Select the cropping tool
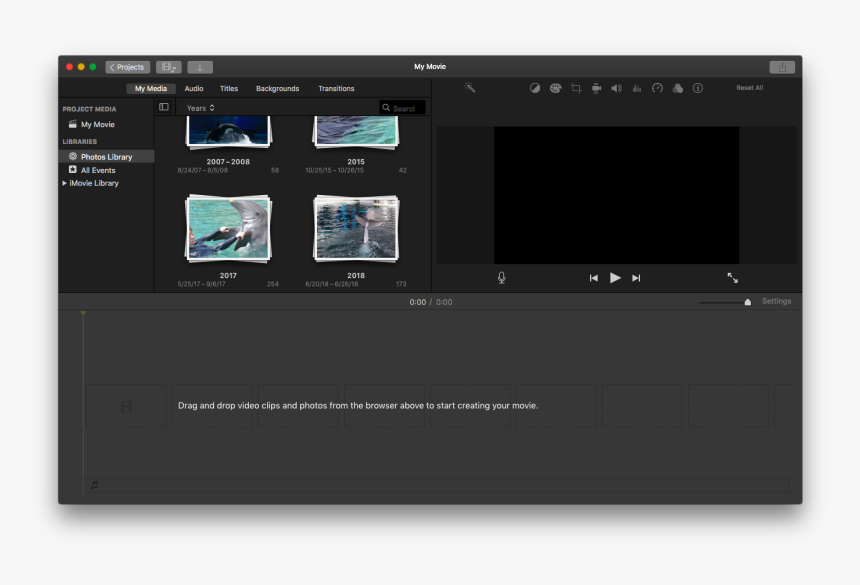The image size is (860, 585). tap(576, 88)
